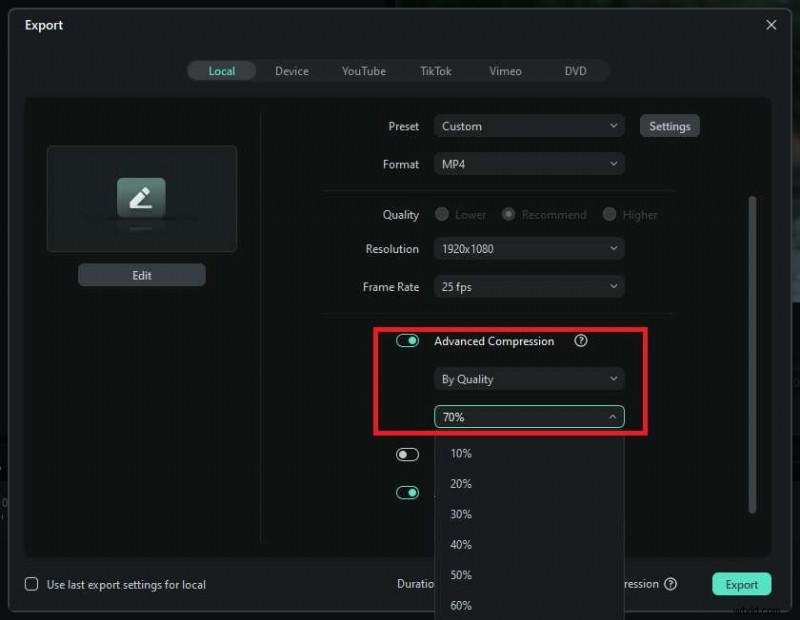This screenshot has width=800, height=620.
Task: Click the Resolution dropdown arrow icon
Action: pyautogui.click(x=614, y=248)
